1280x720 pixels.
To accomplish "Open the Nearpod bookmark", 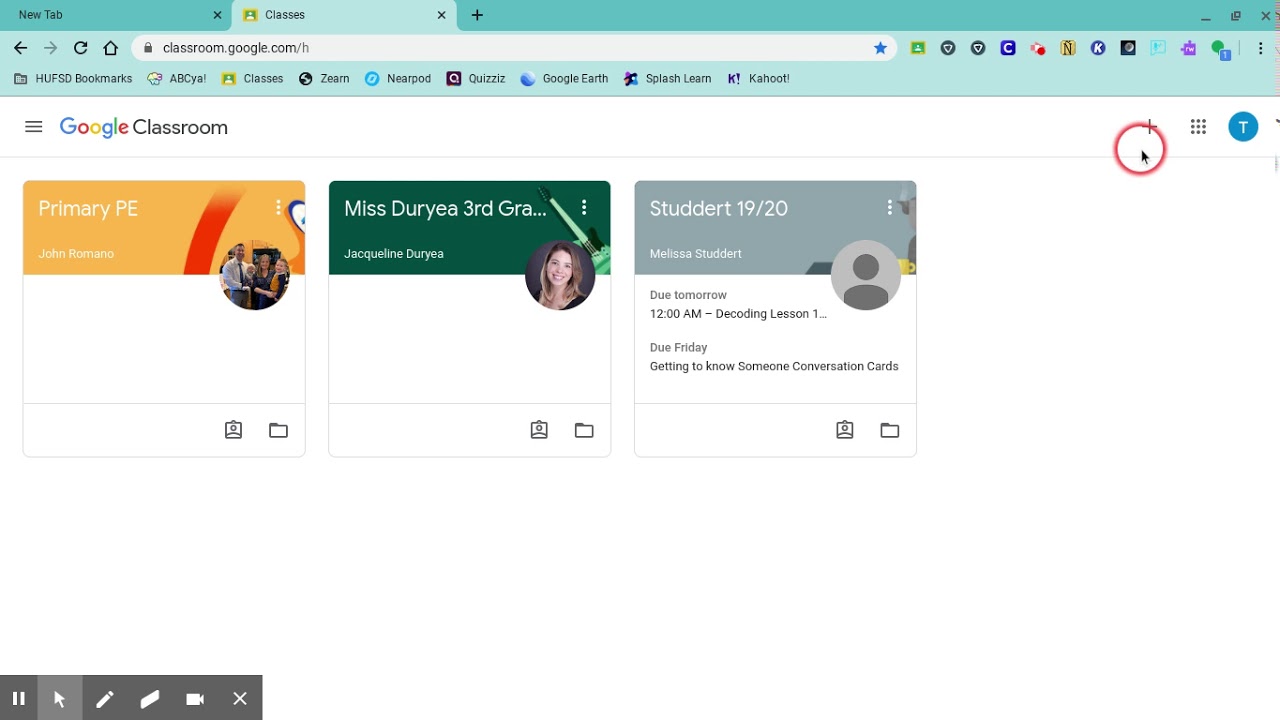I will [398, 79].
